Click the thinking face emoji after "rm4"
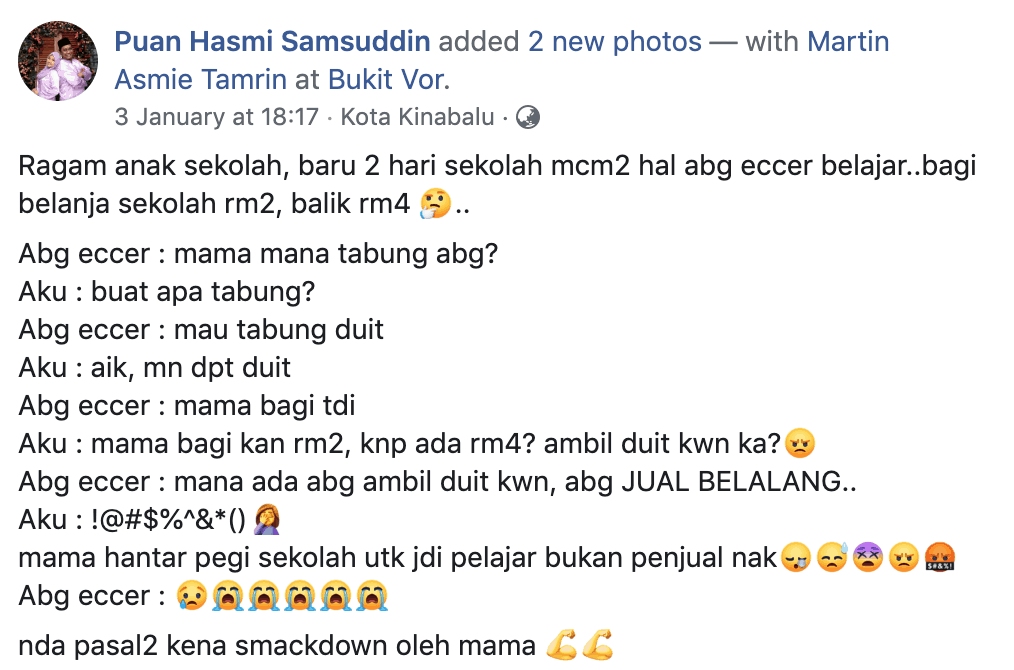The height and width of the screenshot is (670, 1014). [434, 205]
